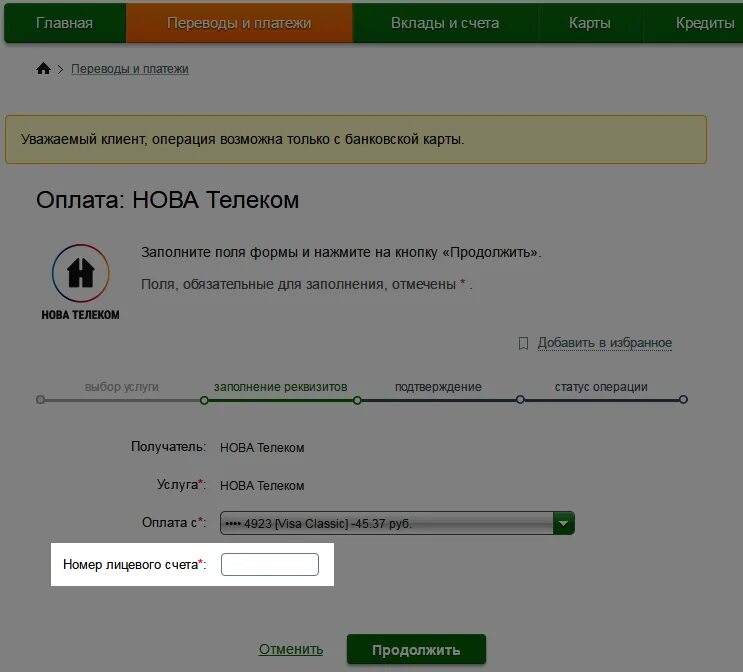Click the notice about банковской карты
This screenshot has height=672, width=743.
pos(356,139)
